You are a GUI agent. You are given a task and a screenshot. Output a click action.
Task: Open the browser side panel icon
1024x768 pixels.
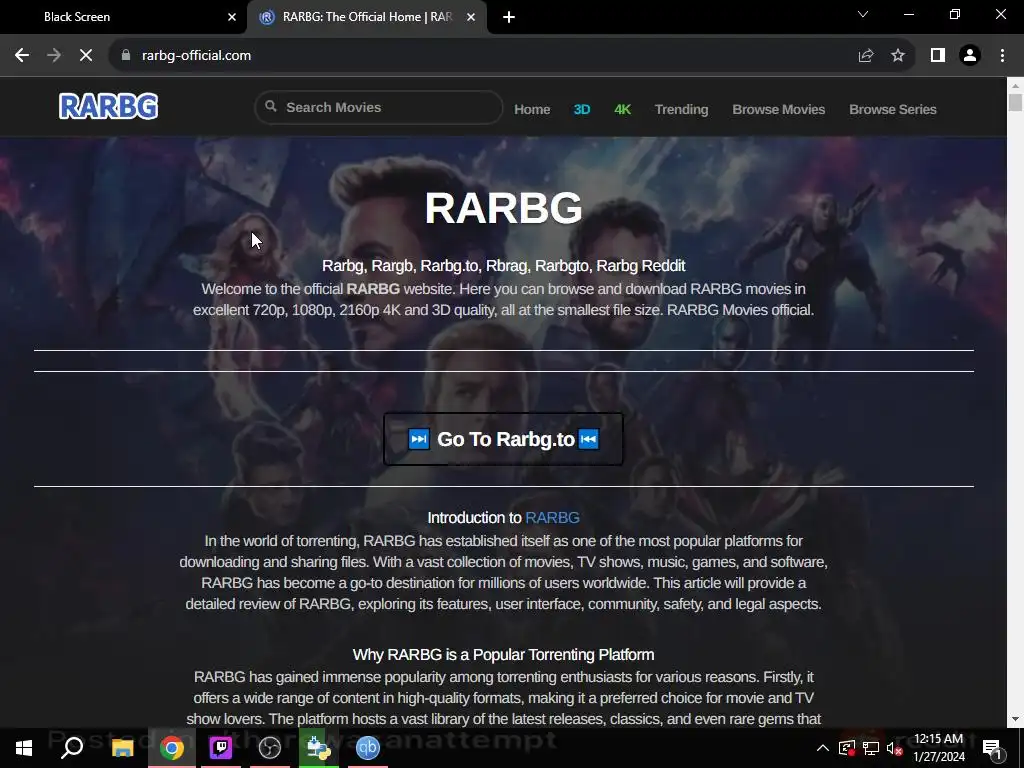(x=938, y=56)
